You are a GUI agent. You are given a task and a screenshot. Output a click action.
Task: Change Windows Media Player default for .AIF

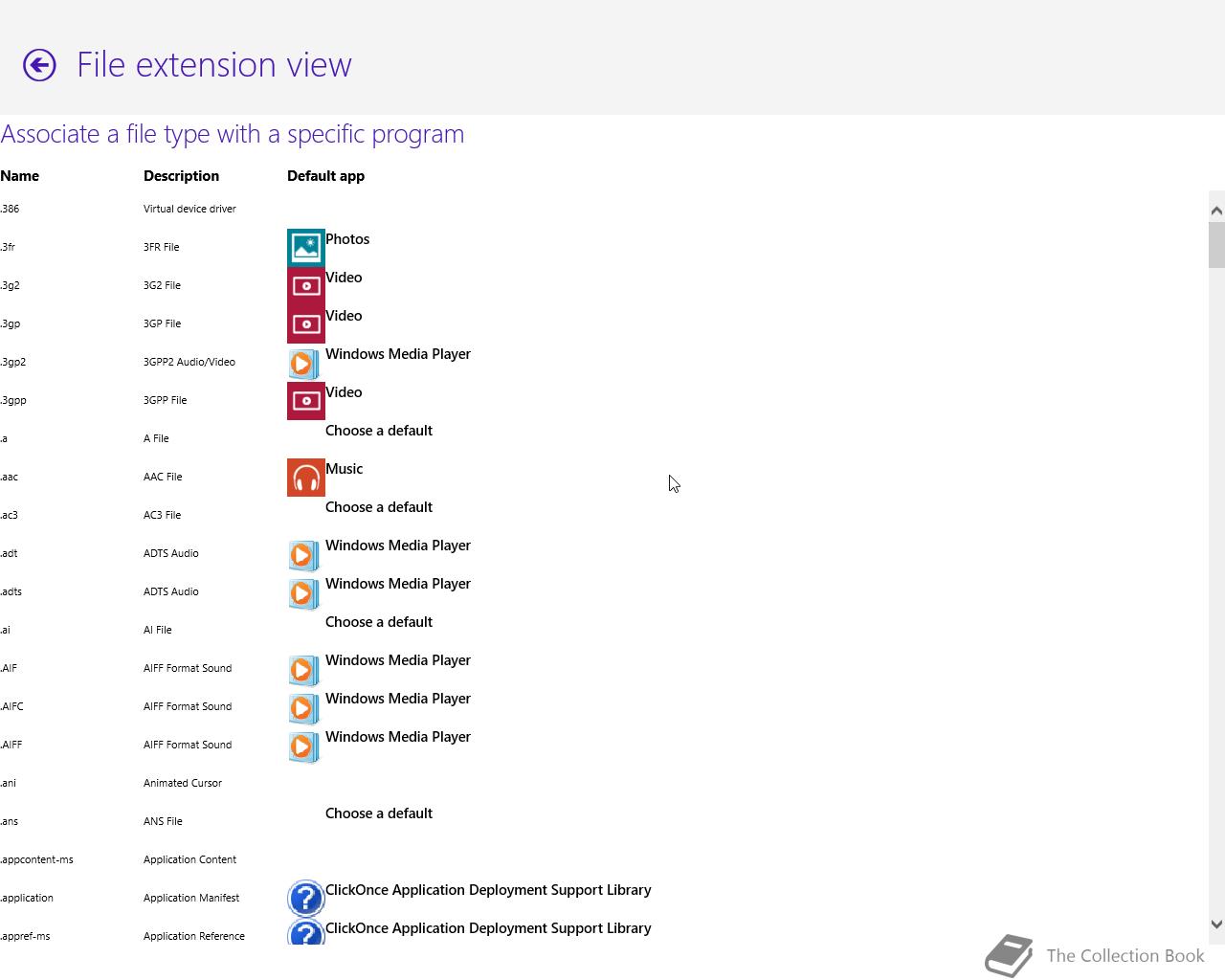[x=398, y=660]
